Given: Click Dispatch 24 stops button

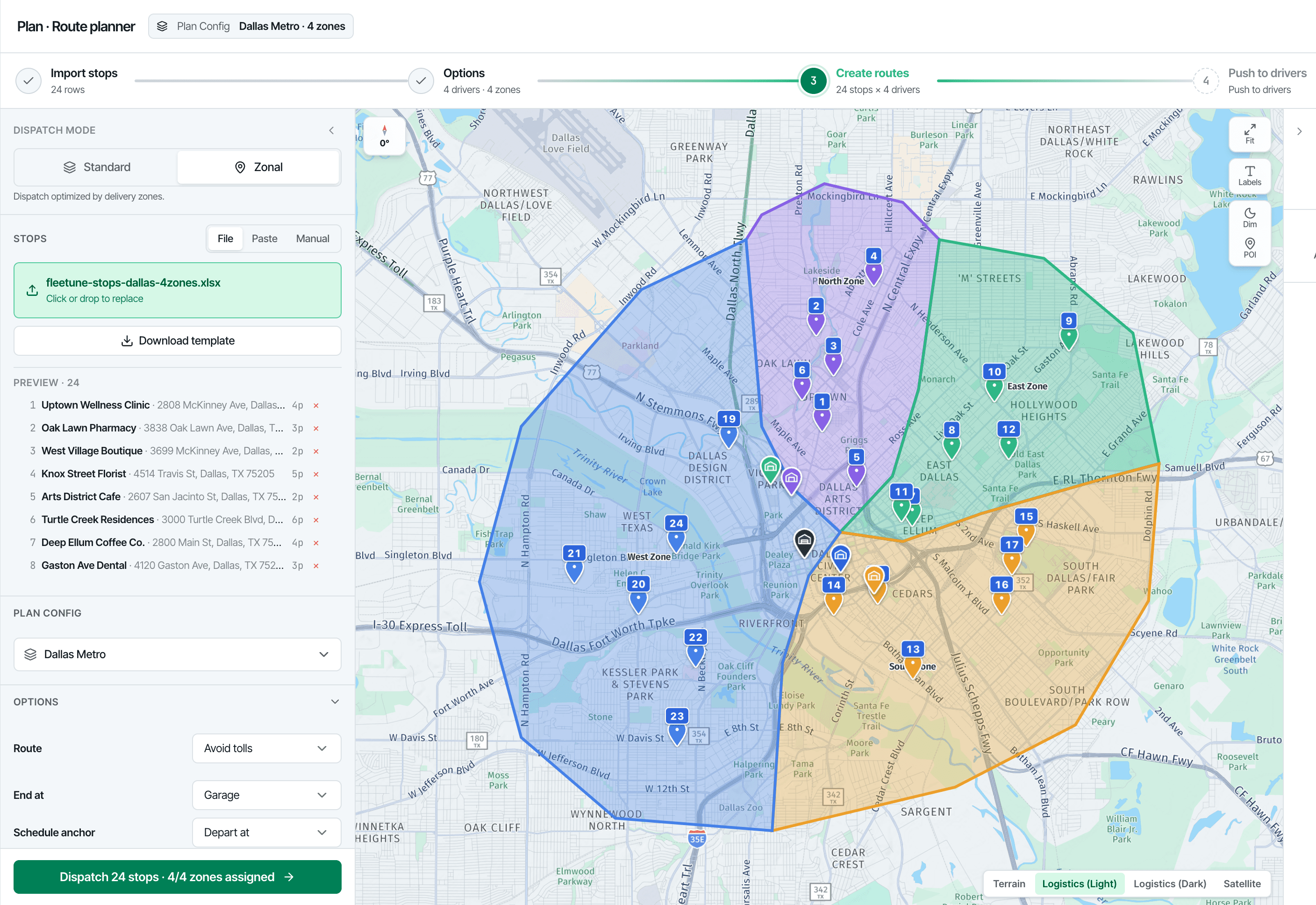Looking at the screenshot, I should pos(178,876).
